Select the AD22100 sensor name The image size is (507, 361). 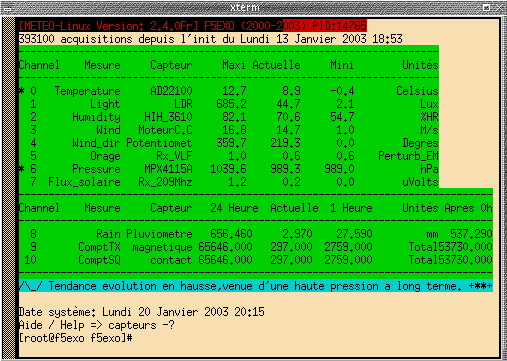pos(171,91)
